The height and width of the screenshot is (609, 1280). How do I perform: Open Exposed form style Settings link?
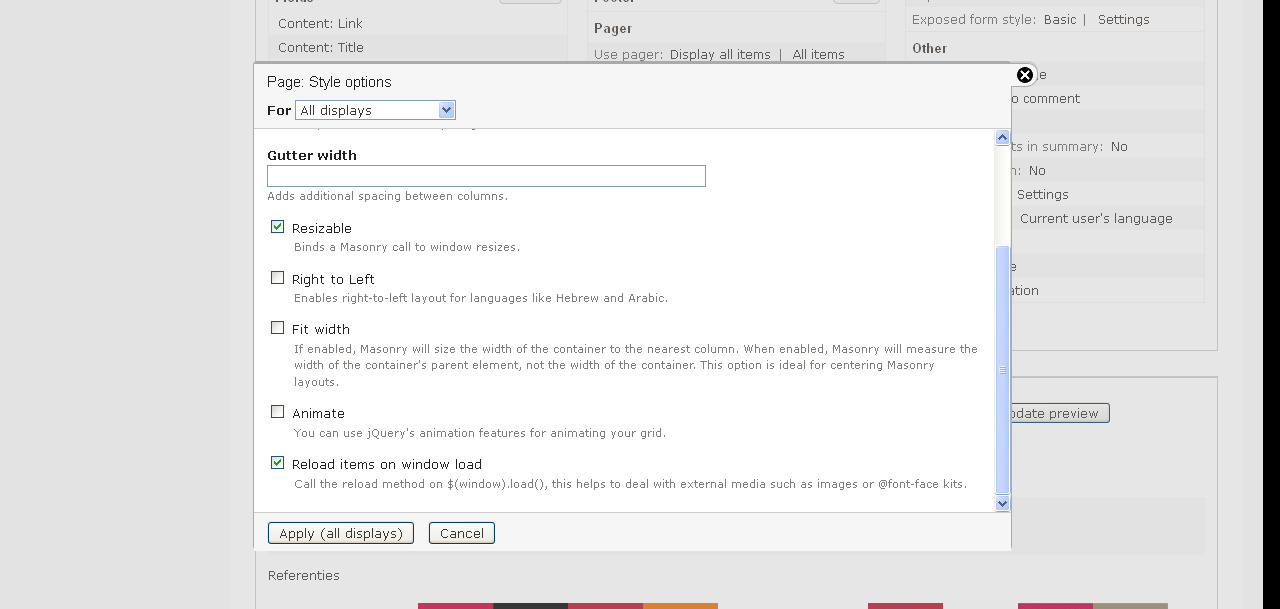[1124, 19]
